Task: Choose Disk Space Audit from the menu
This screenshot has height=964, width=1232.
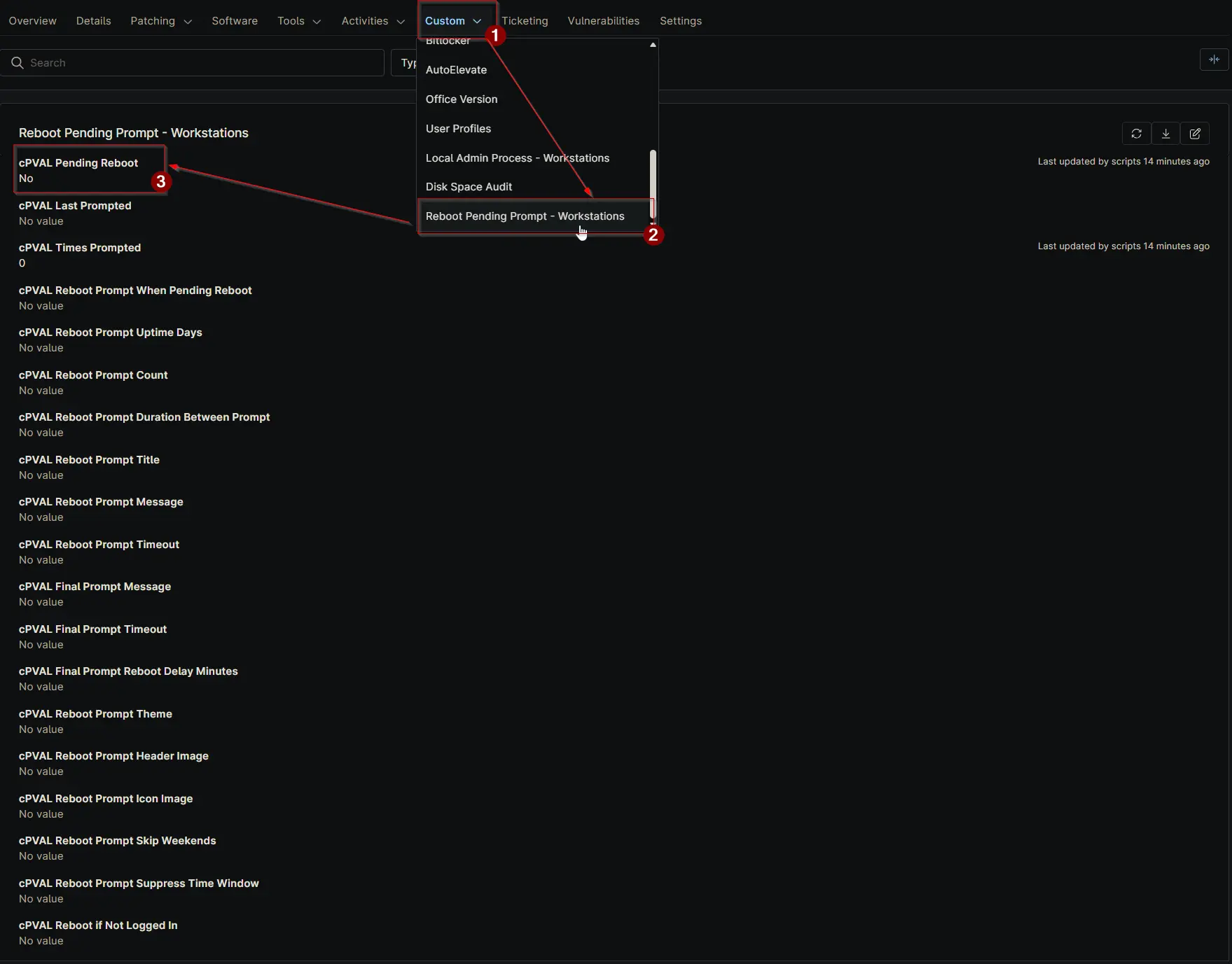Action: point(469,187)
